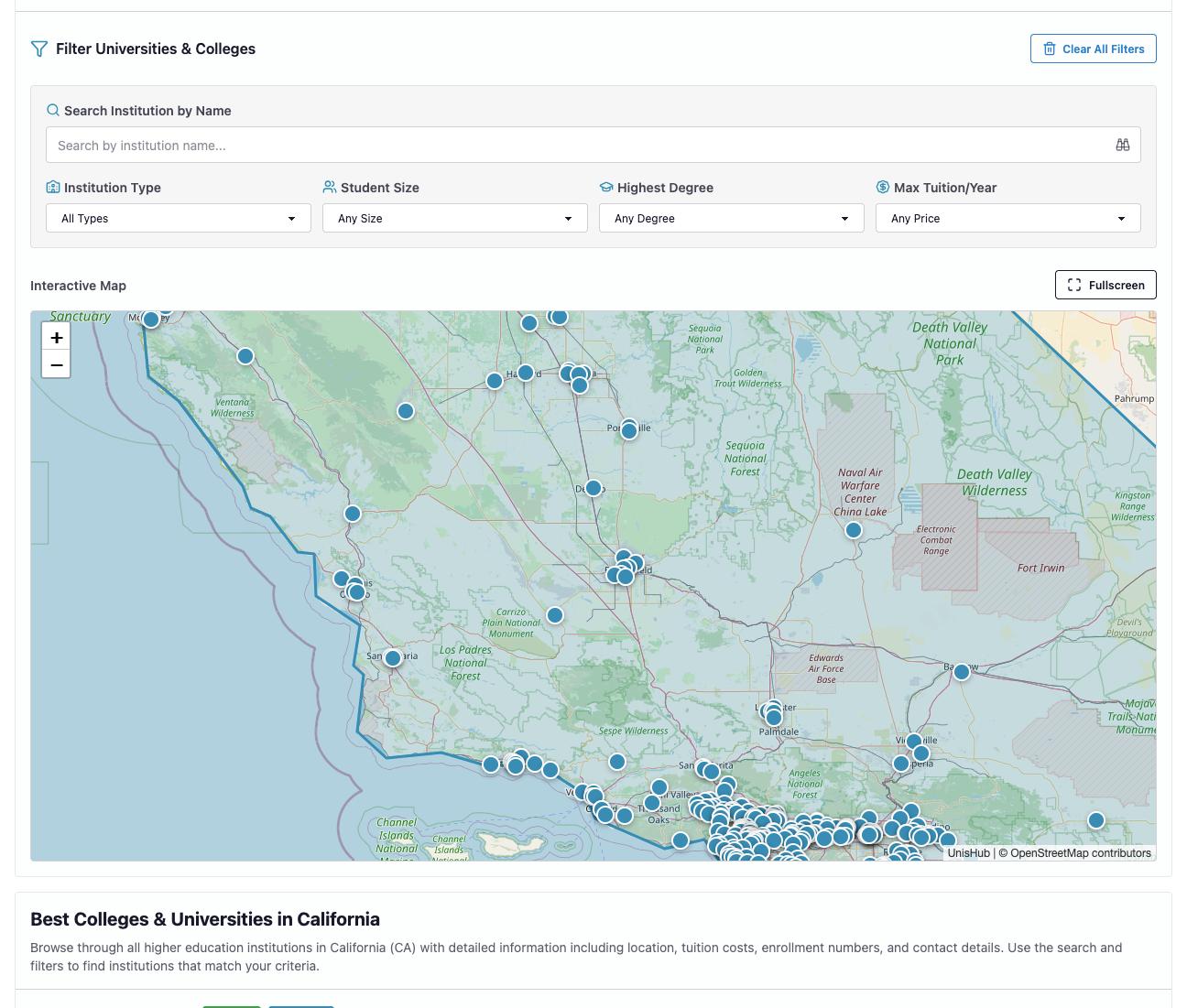Open the Max Tuition/Year dropdown

pyautogui.click(x=1007, y=218)
